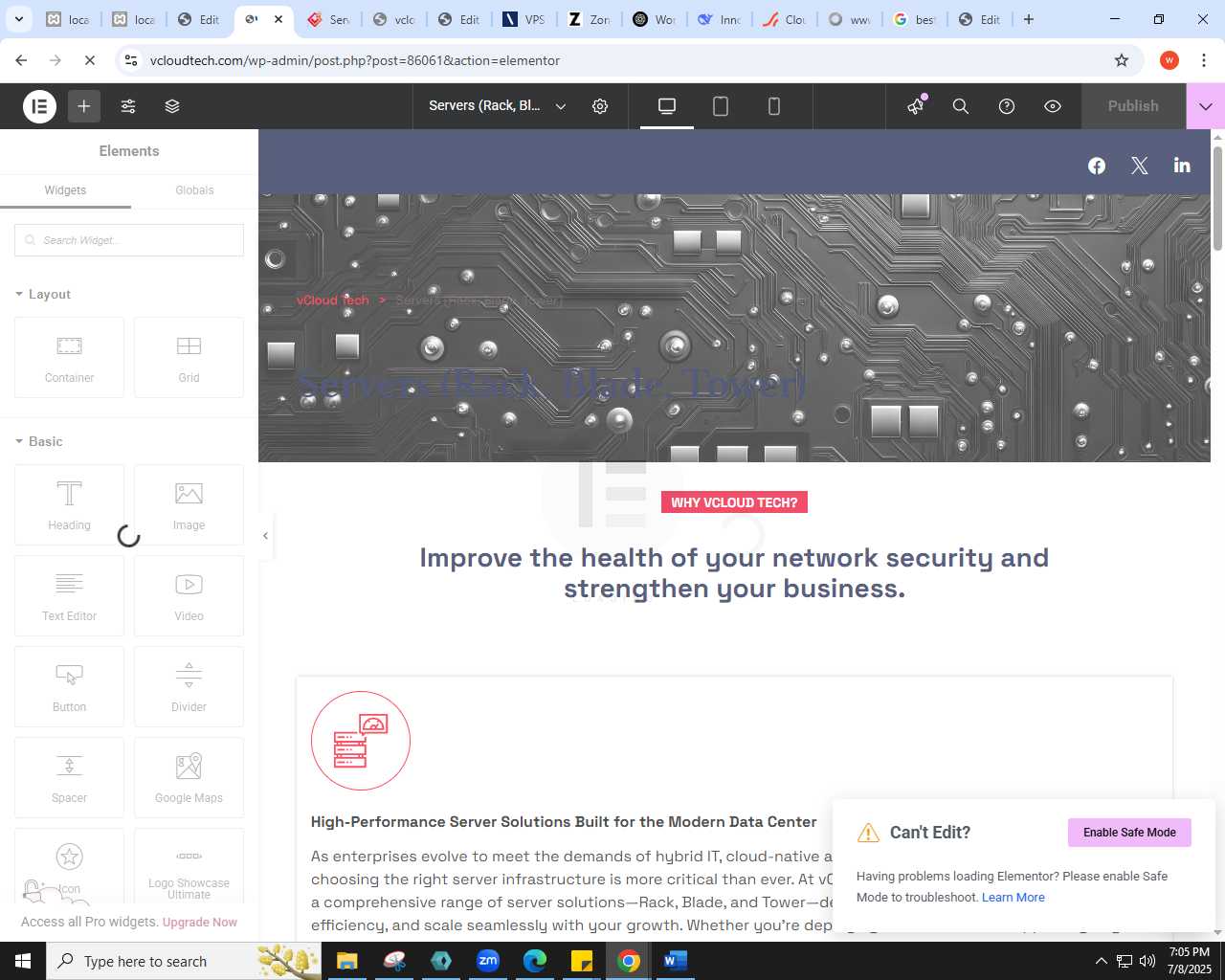Stop page loading with X button
The image size is (1225, 980).
click(x=90, y=60)
